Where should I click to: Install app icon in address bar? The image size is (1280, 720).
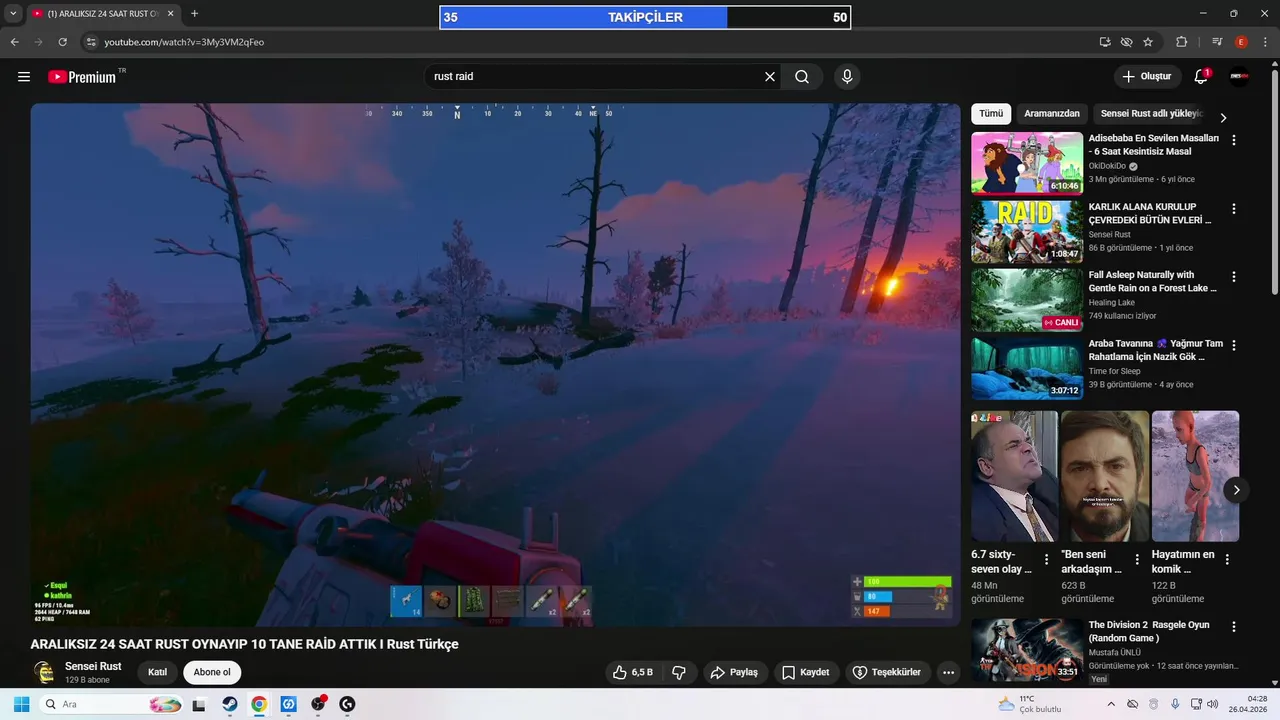tap(1105, 42)
